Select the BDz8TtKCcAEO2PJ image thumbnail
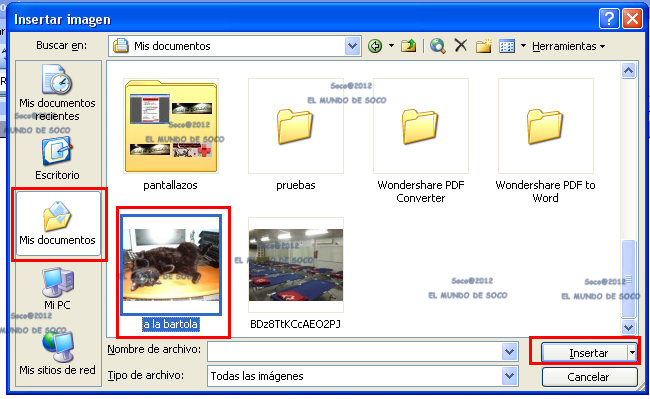Viewport: 650px width, 399px height. [296, 265]
